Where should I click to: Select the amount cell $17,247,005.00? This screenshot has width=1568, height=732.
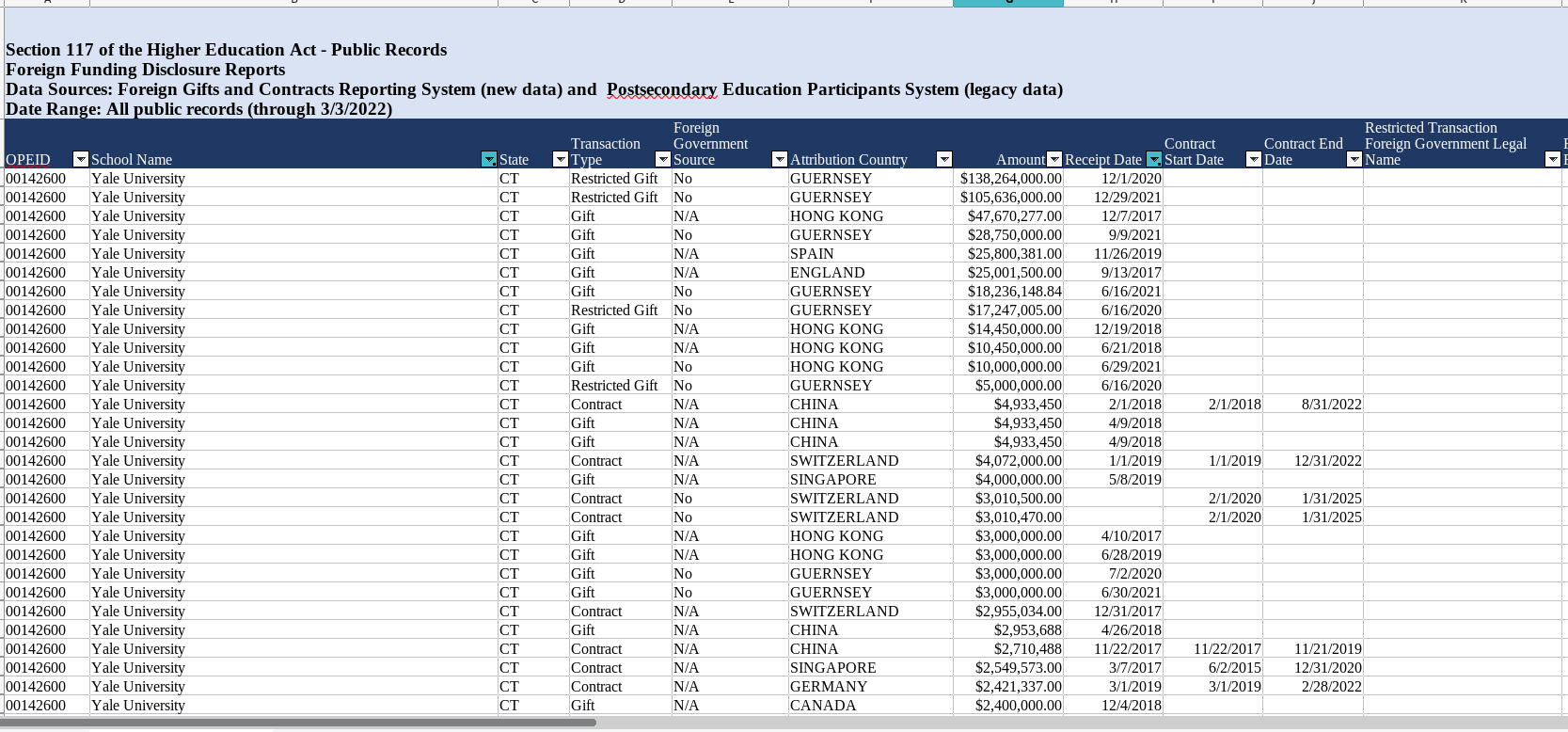1008,310
